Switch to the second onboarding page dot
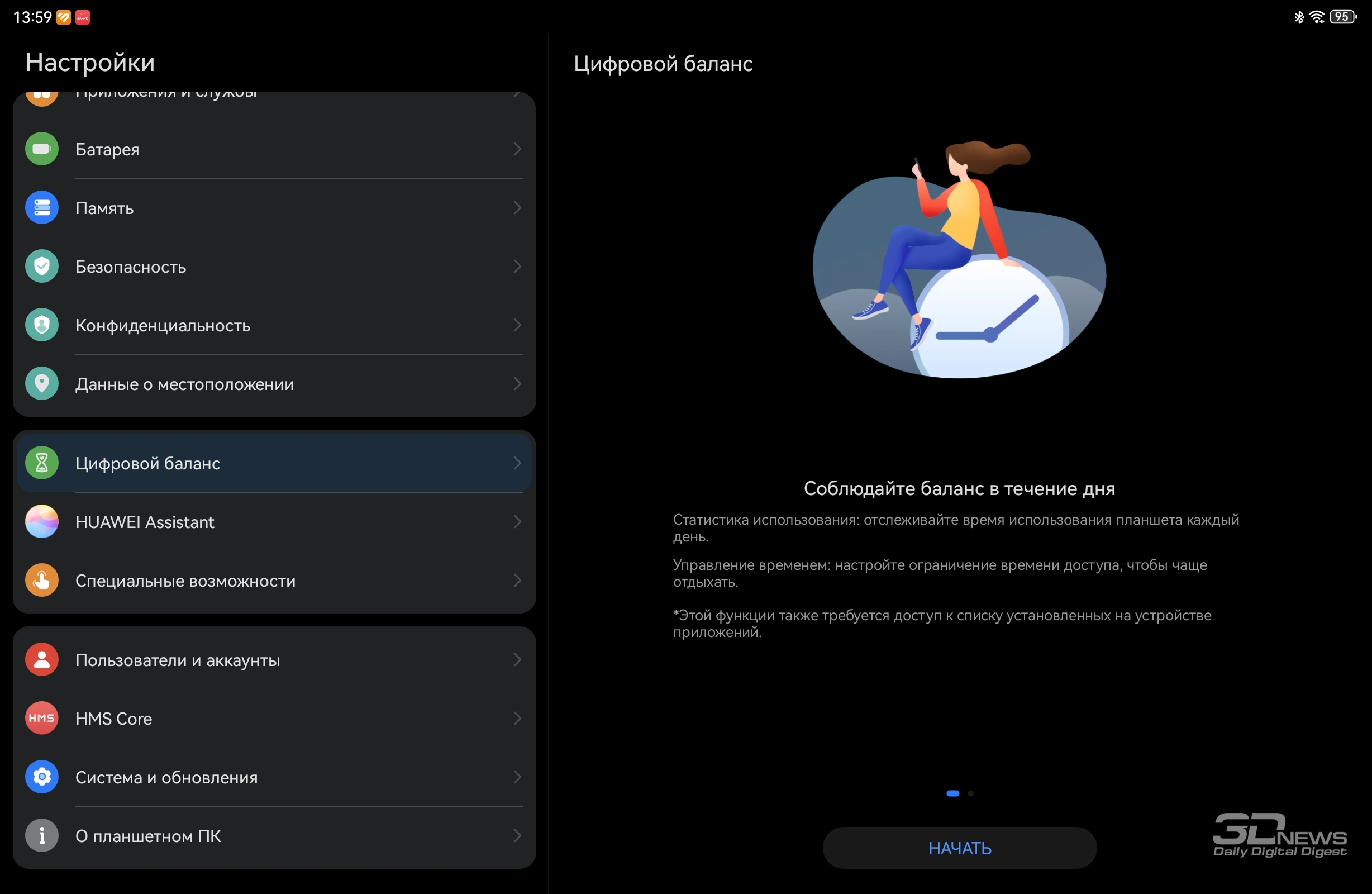Viewport: 1372px width, 894px height. [971, 793]
